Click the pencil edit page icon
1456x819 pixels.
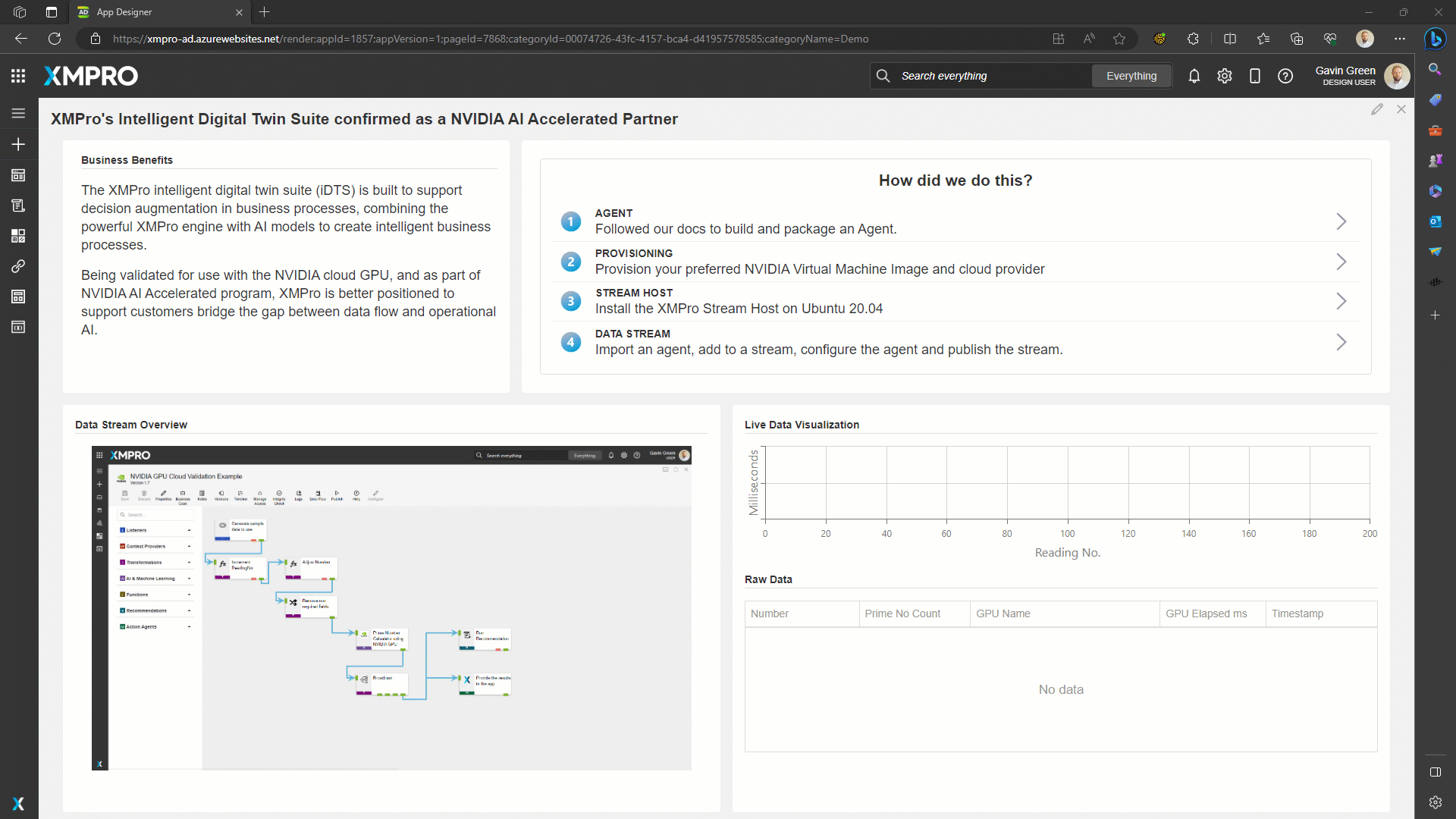[1377, 109]
